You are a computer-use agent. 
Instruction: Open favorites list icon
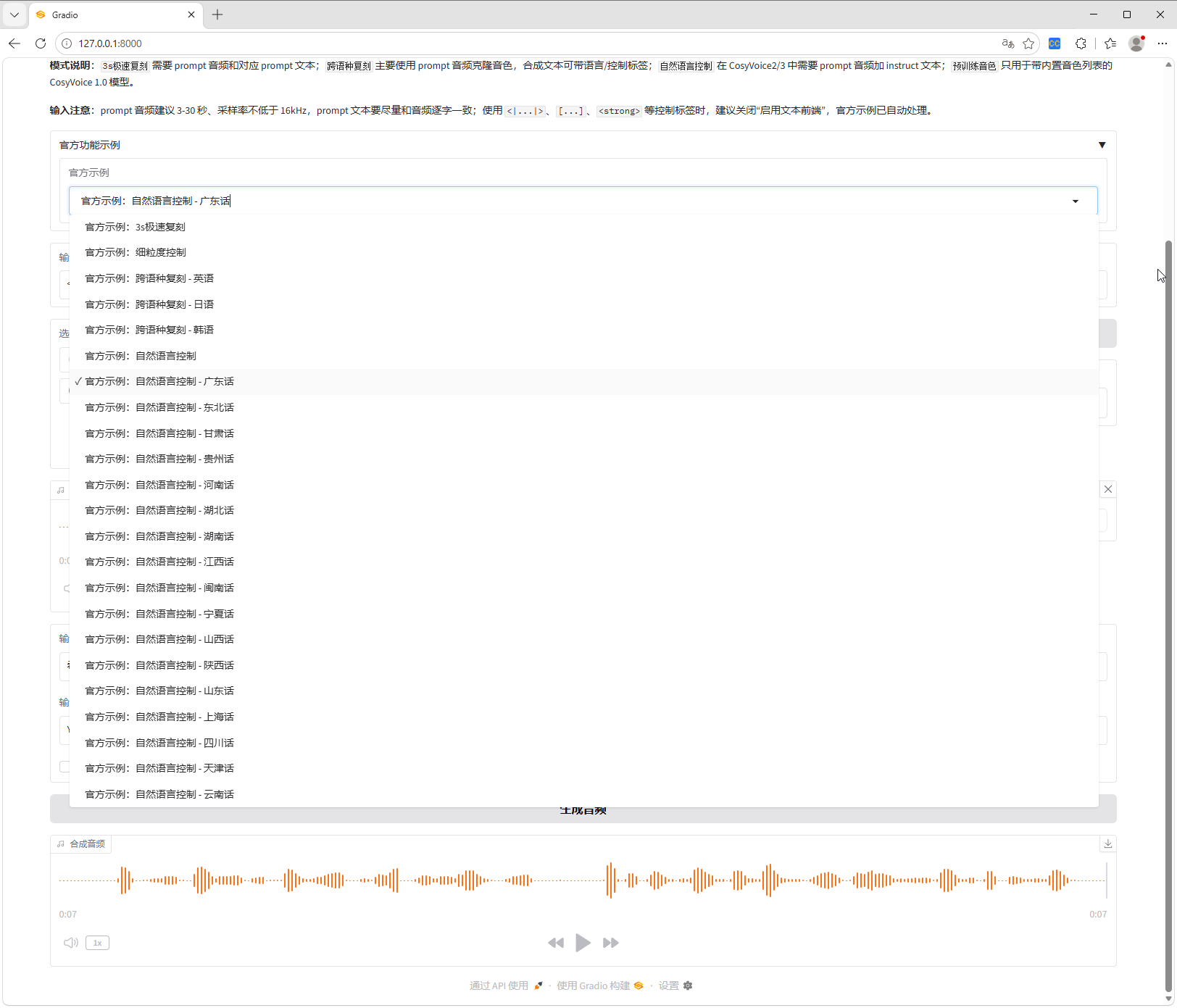point(1110,43)
